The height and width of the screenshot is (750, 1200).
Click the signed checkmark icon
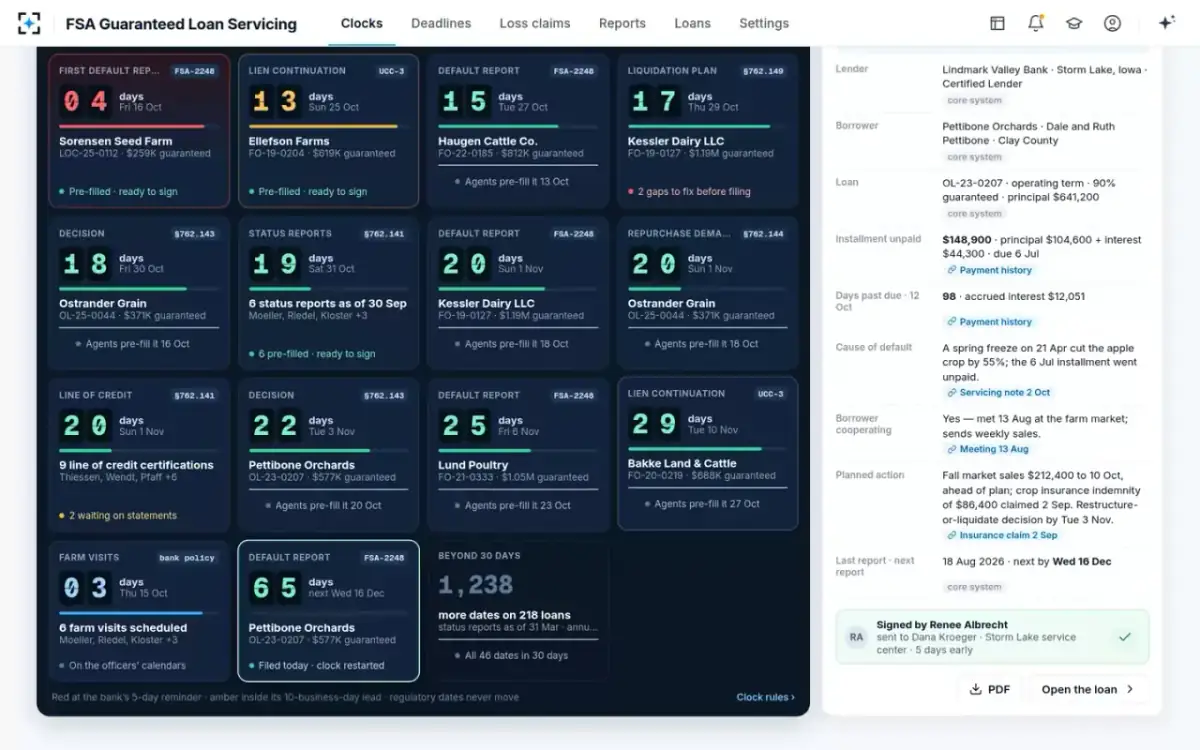(x=1125, y=637)
